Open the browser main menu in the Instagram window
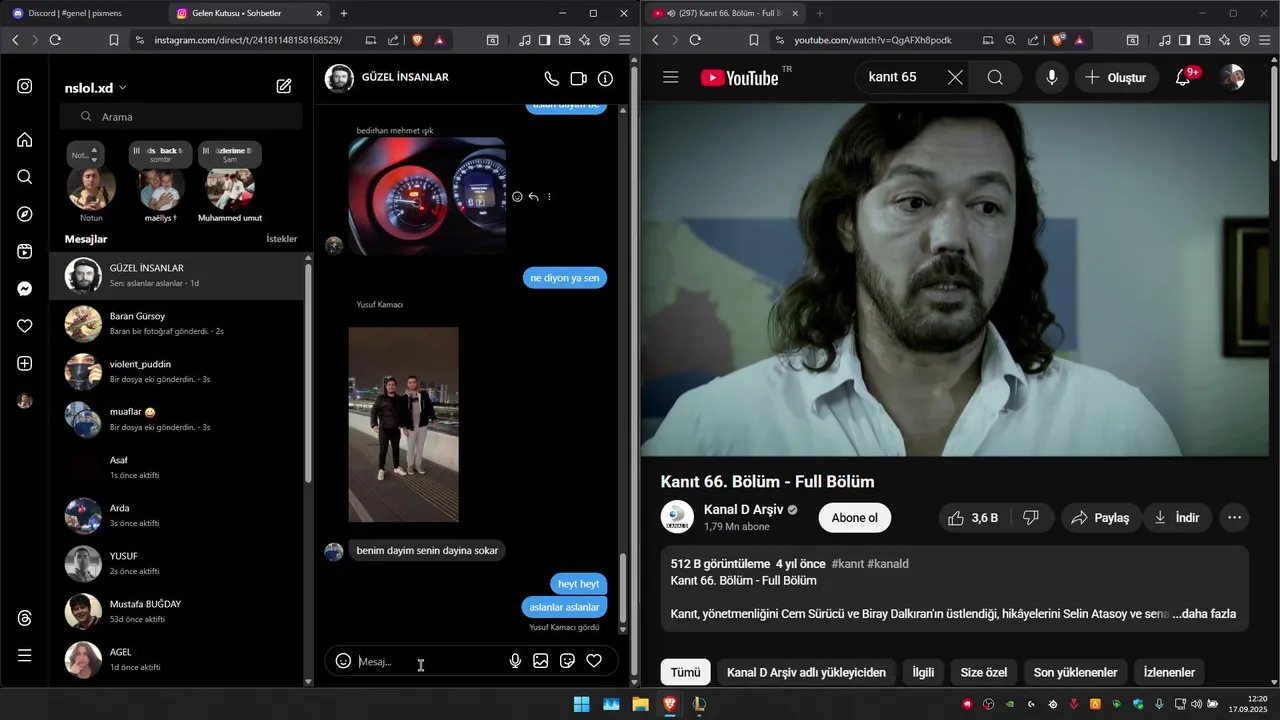This screenshot has height=720, width=1280. coord(625,40)
